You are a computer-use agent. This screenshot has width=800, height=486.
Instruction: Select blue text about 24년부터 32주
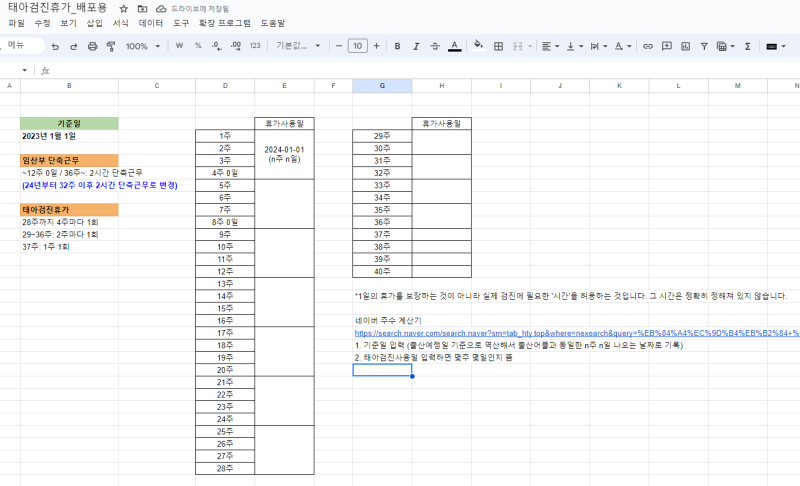click(x=99, y=185)
